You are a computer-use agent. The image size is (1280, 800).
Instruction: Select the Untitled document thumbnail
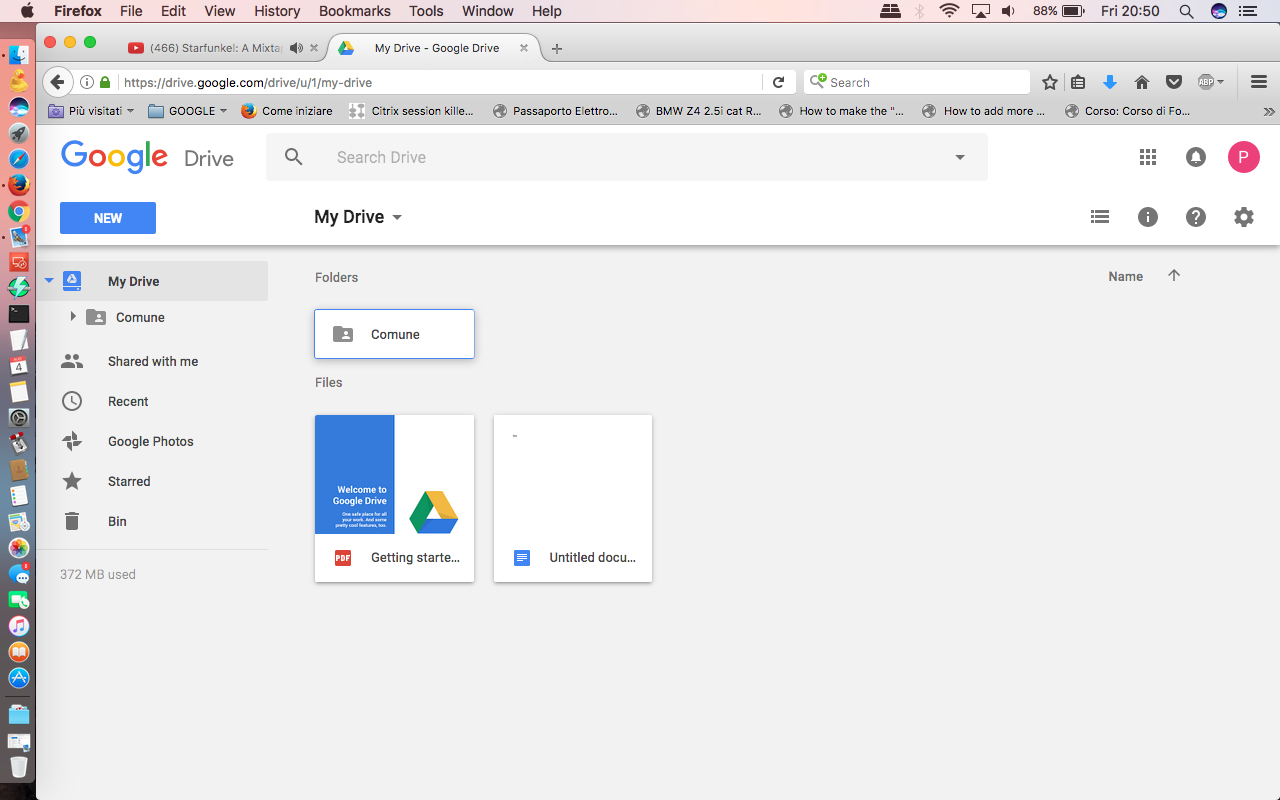tap(573, 498)
